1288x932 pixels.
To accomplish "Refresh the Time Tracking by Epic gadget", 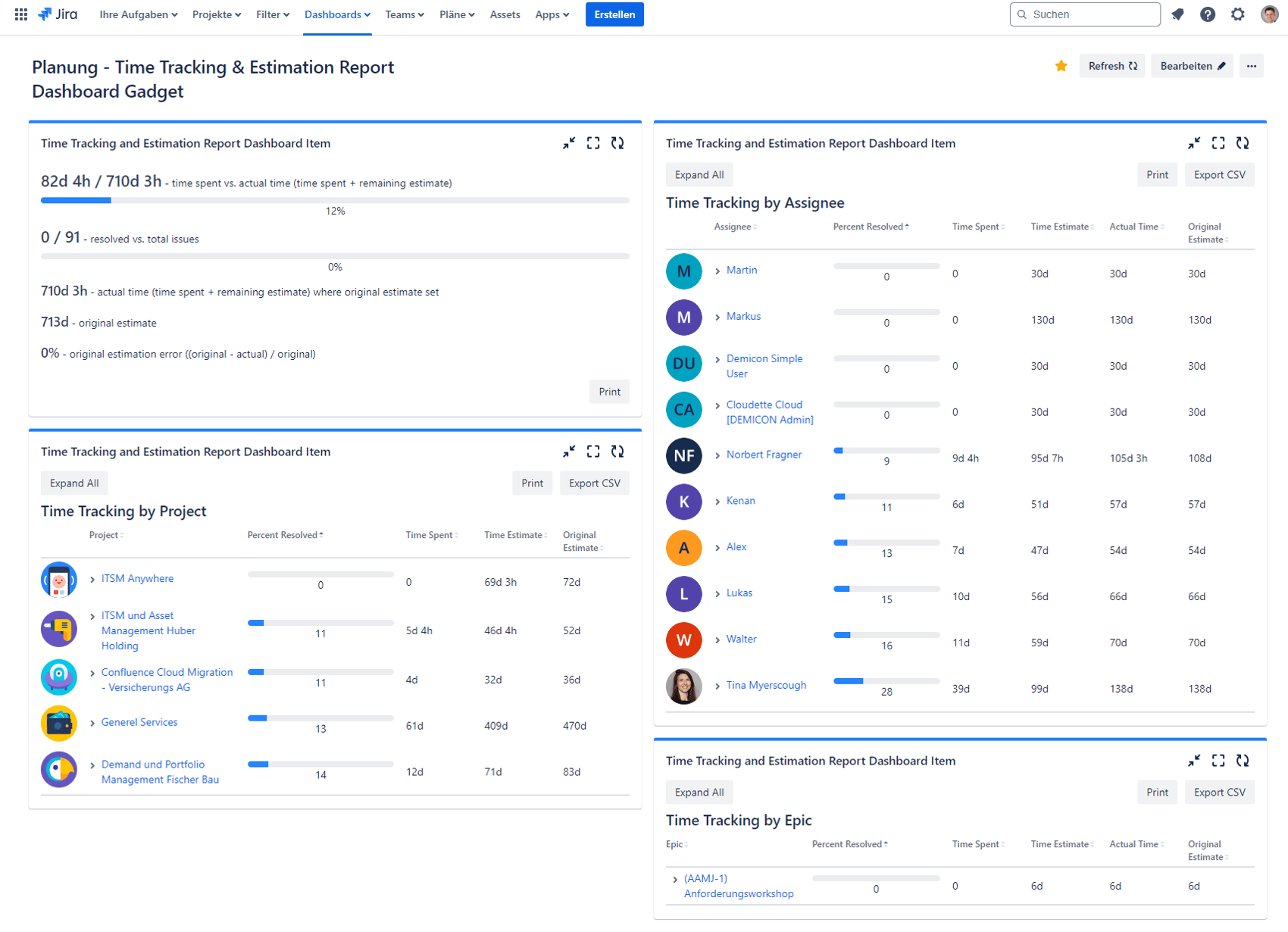I will point(1243,761).
